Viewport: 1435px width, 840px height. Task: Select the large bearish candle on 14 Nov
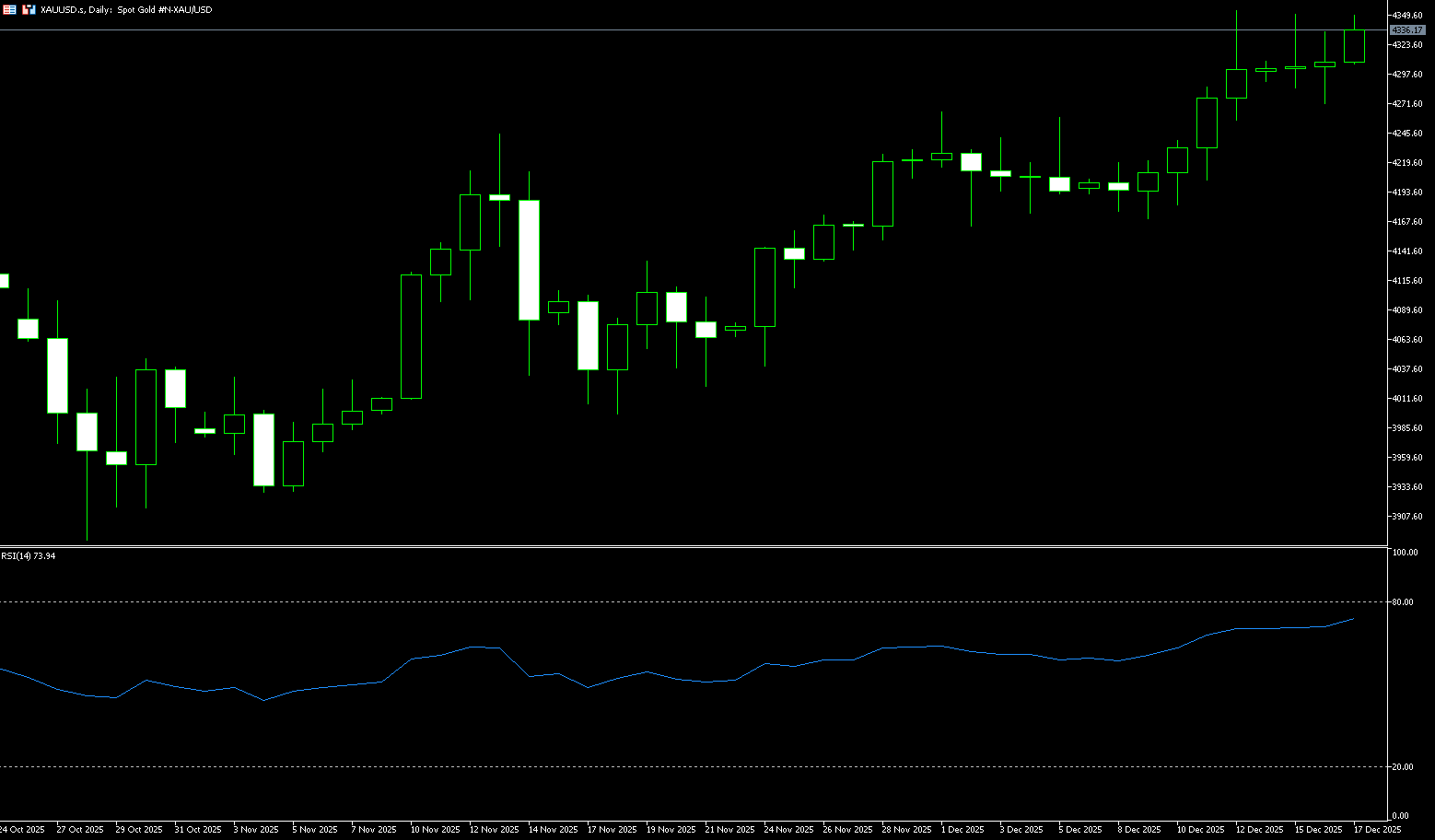point(529,260)
